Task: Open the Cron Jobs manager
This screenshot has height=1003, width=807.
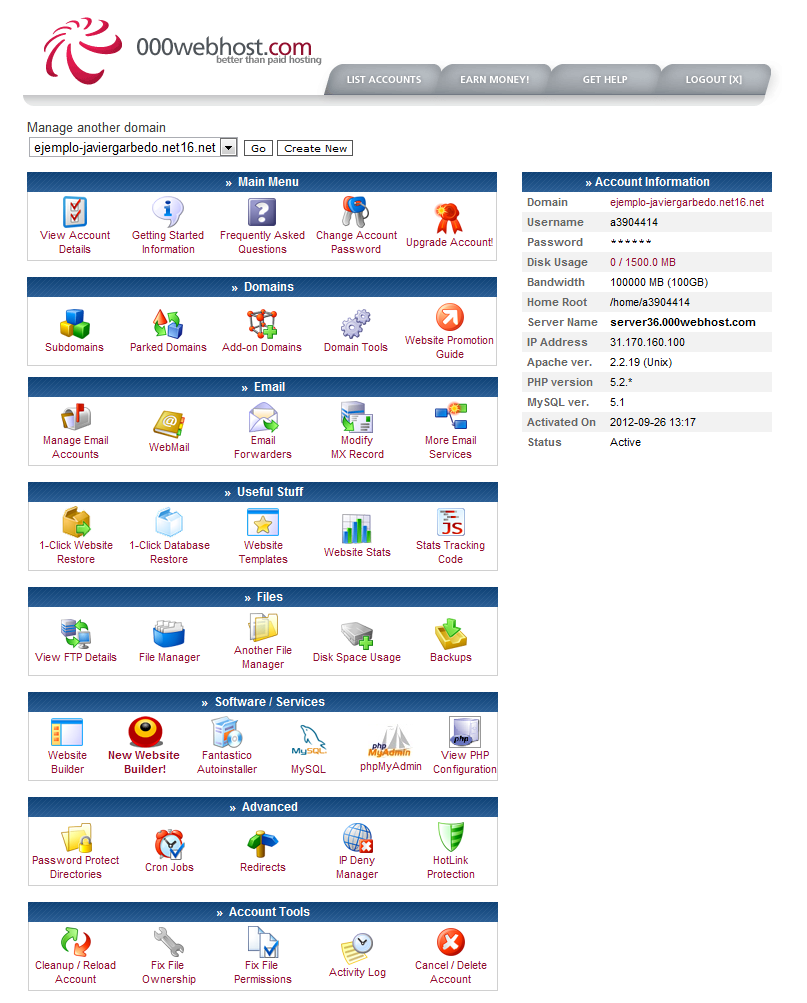Action: 169,845
